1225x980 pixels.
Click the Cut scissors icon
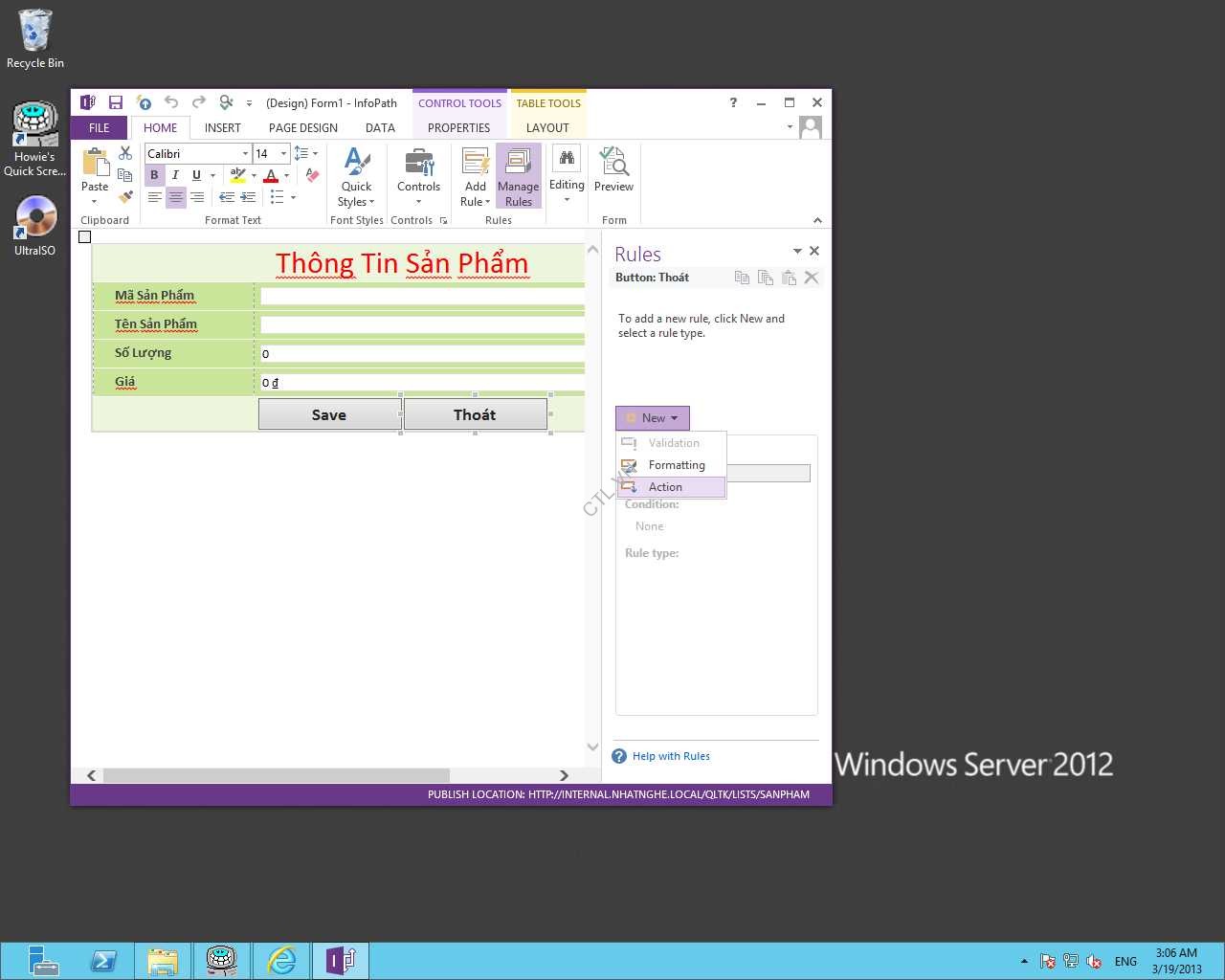[x=125, y=153]
